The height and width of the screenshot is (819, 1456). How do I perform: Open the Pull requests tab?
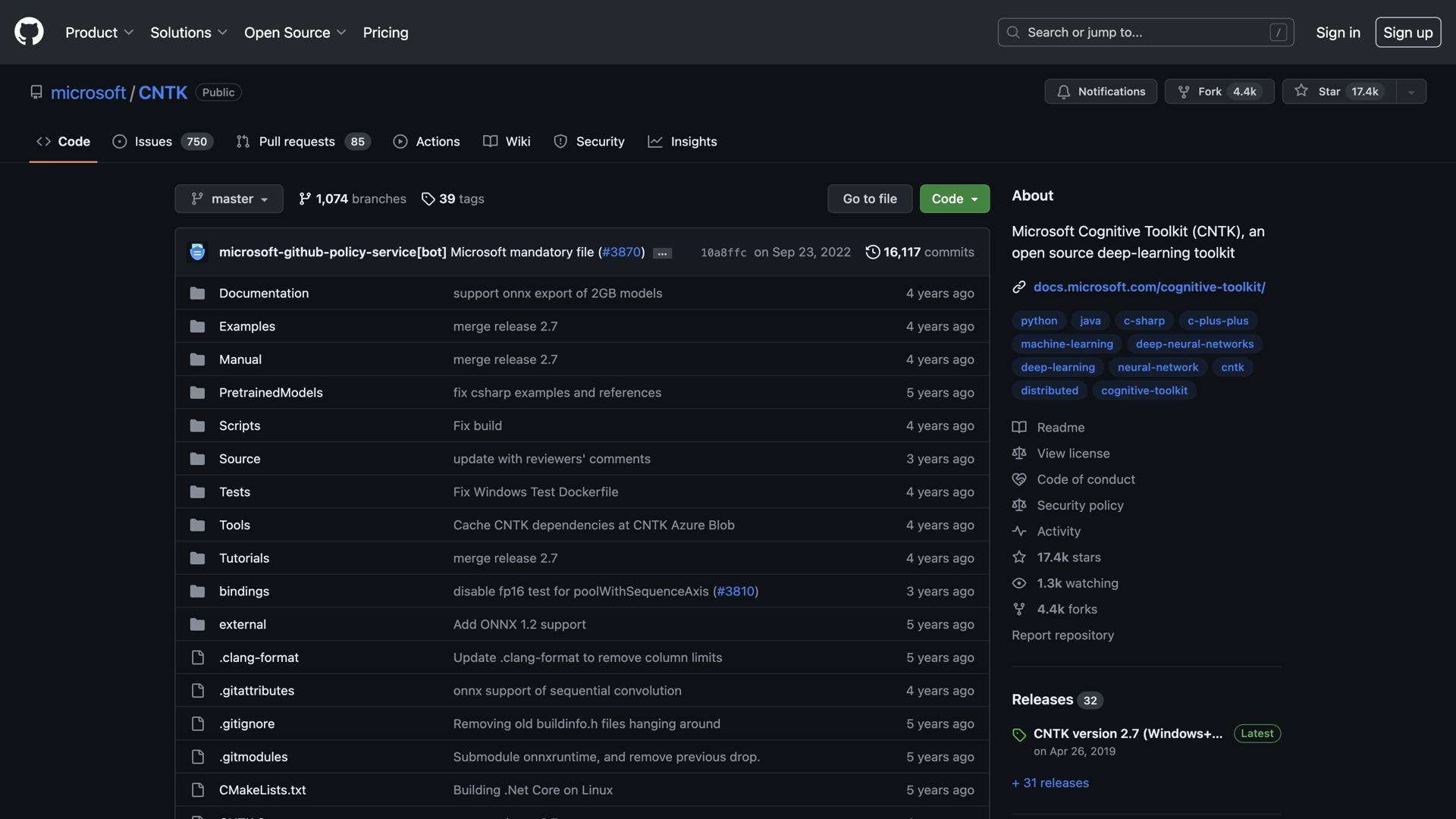[x=297, y=141]
